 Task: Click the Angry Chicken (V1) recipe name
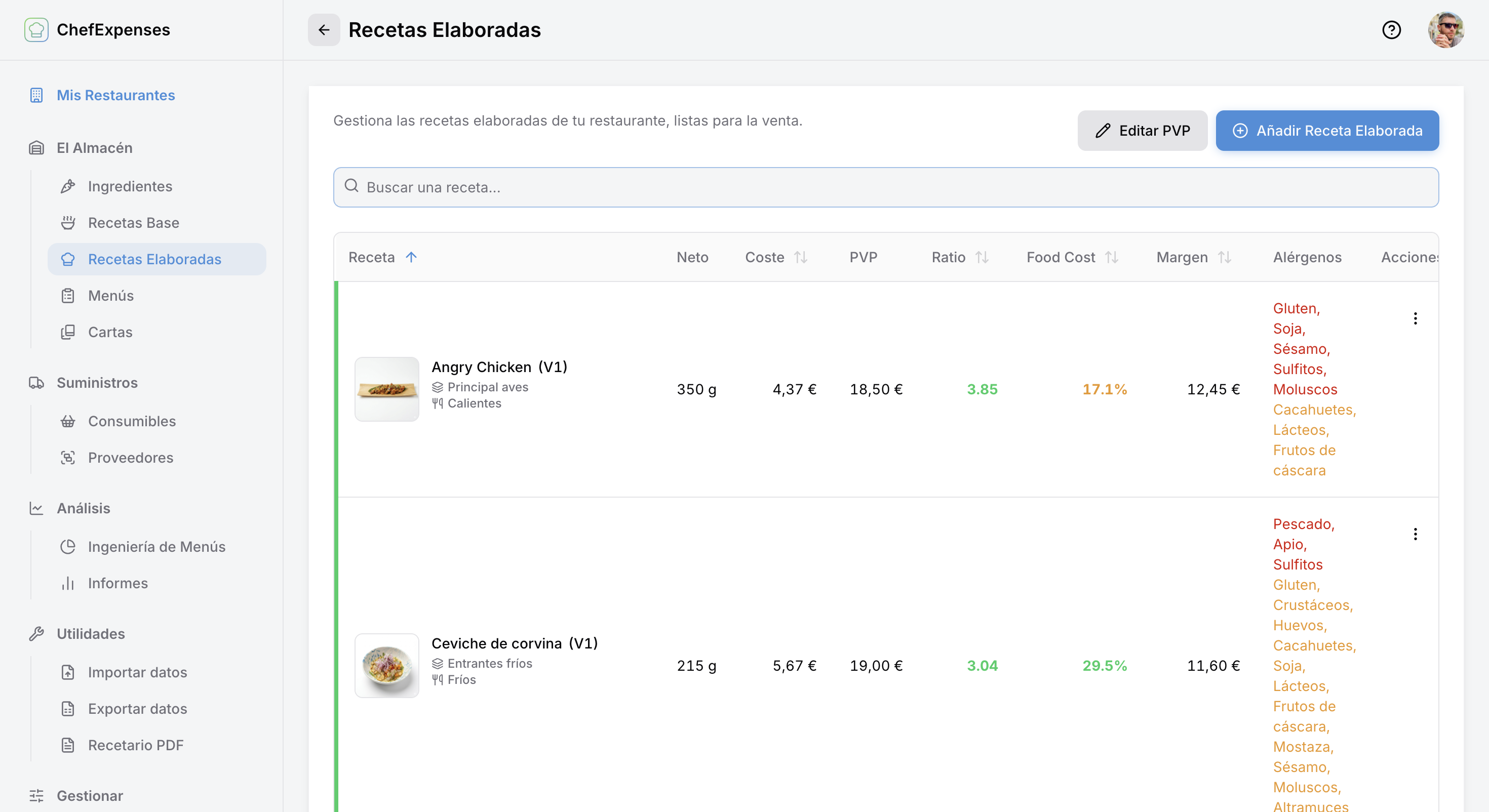499,367
